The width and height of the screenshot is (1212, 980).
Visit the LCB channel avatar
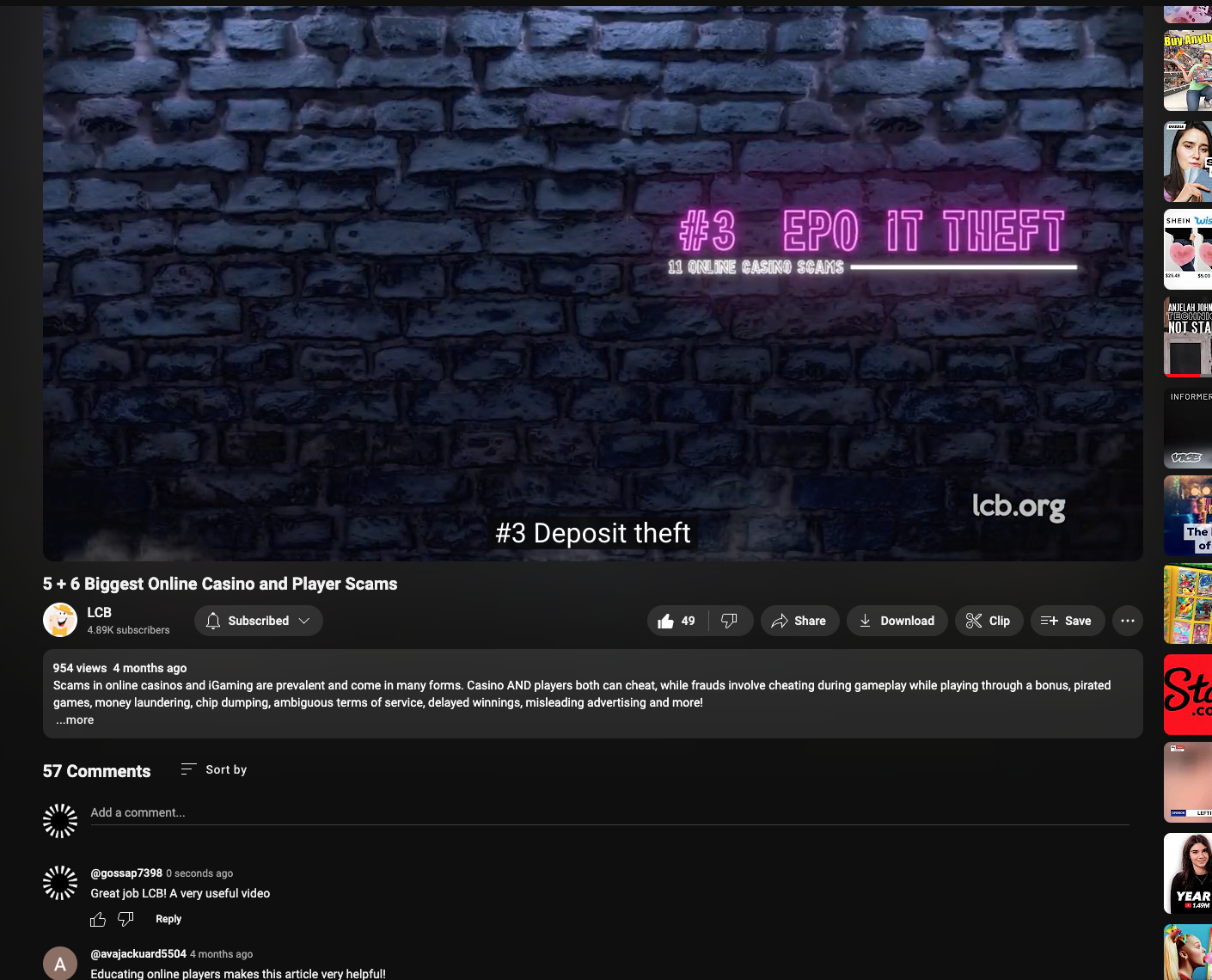[60, 621]
